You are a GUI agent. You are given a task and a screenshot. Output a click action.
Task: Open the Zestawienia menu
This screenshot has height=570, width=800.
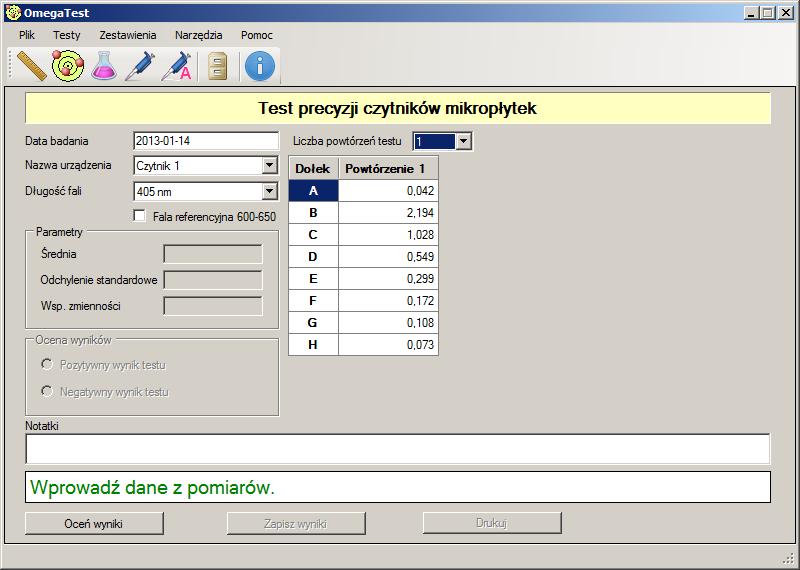click(x=127, y=34)
